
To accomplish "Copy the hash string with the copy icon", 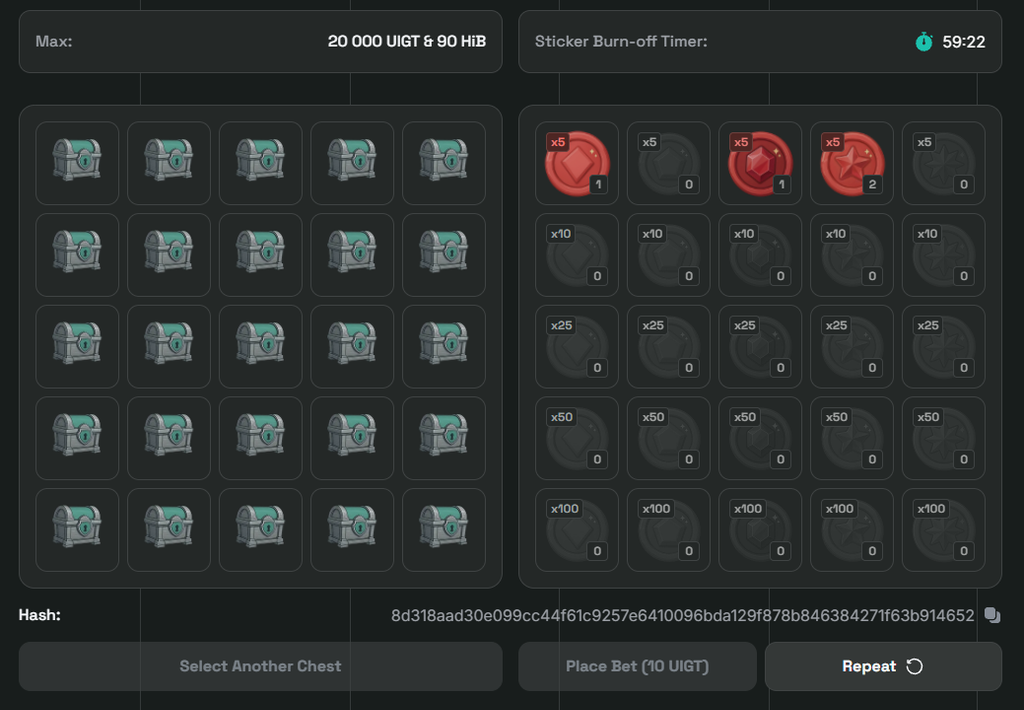I will [x=992, y=615].
